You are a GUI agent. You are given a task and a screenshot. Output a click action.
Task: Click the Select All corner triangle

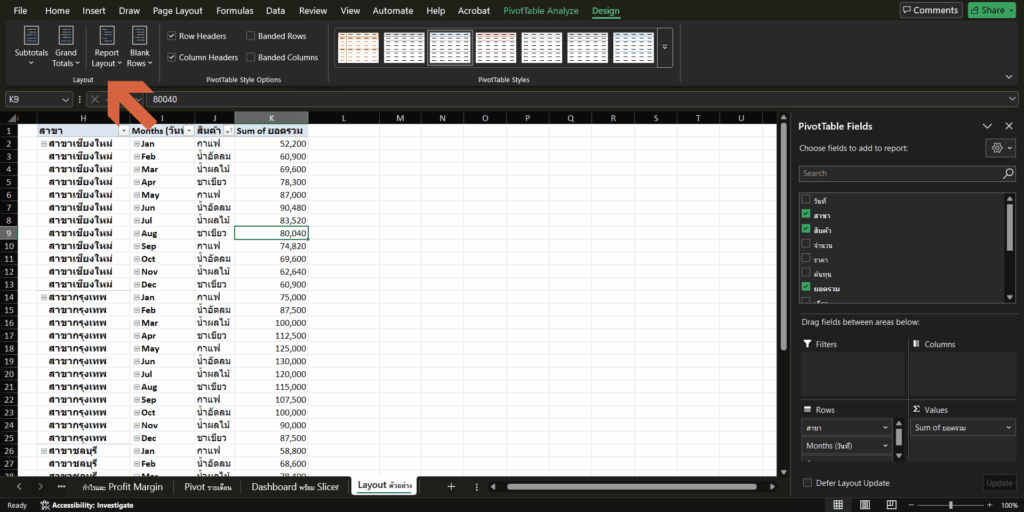(x=13, y=118)
